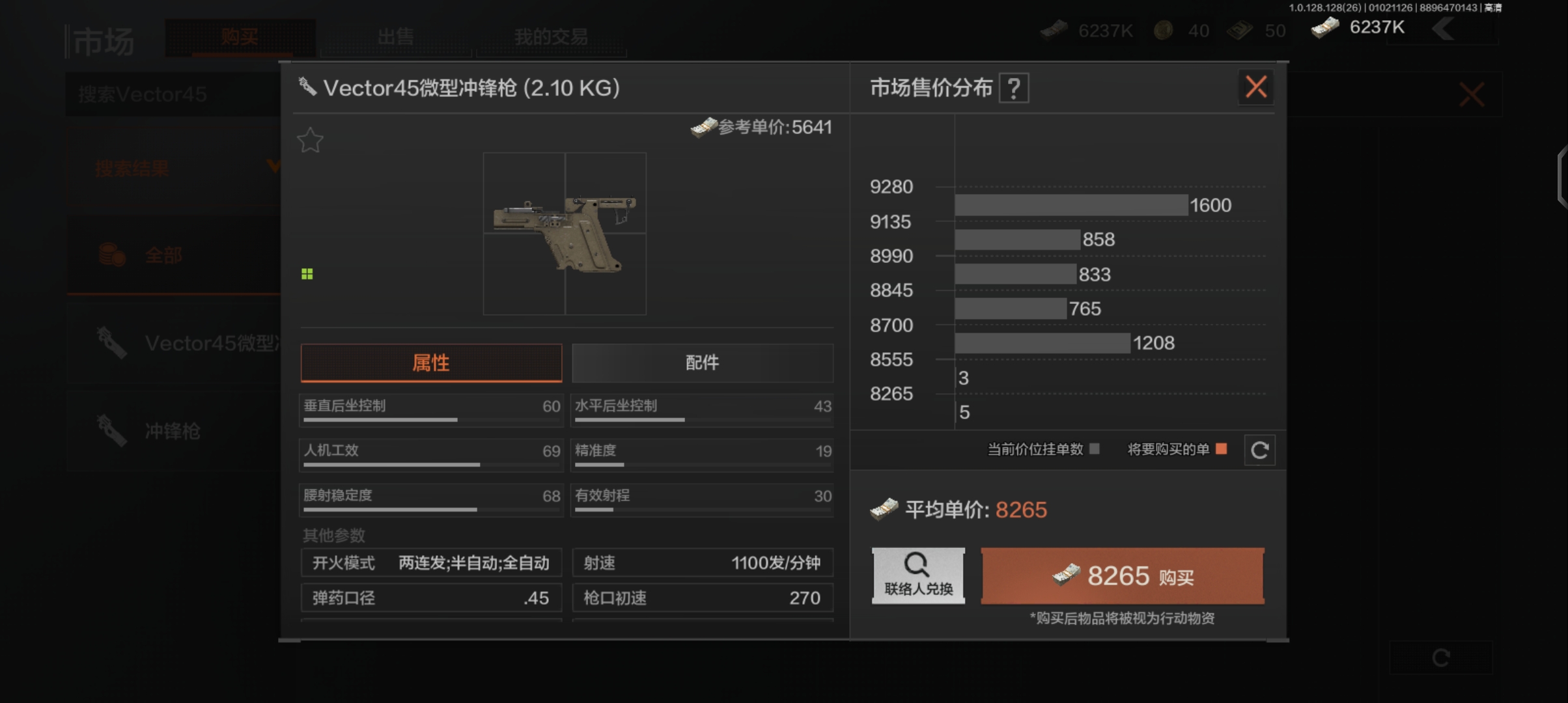Favorite the Vector45 with the star icon
This screenshot has width=1568, height=703.
click(x=311, y=140)
